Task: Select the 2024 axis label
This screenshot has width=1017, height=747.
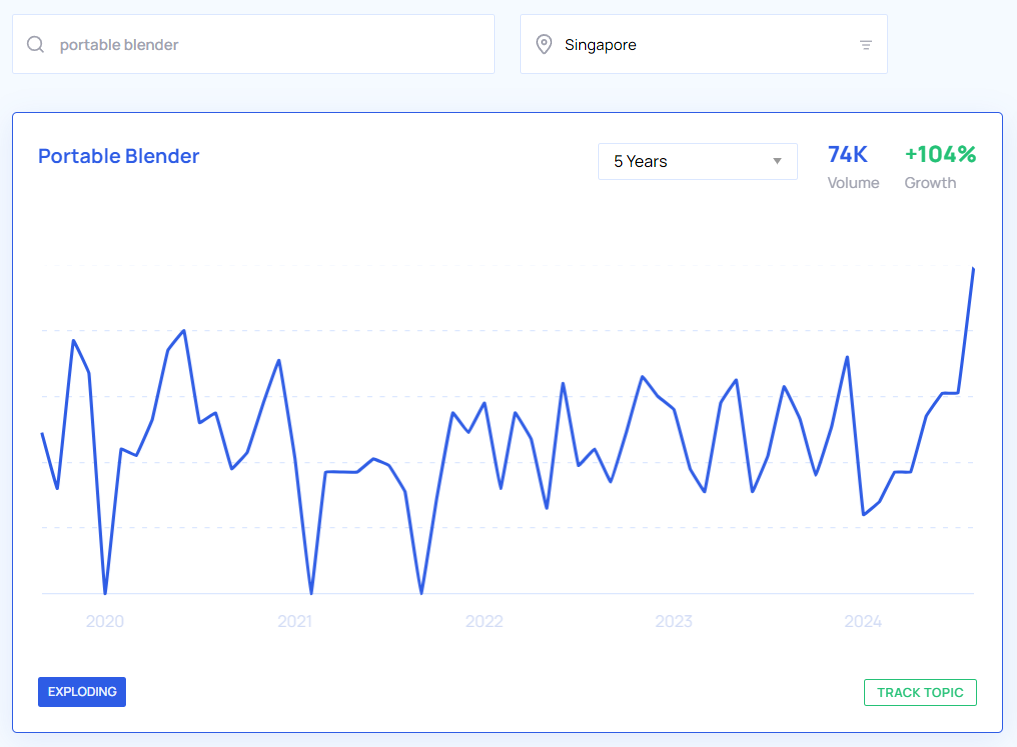Action: pyautogui.click(x=863, y=621)
